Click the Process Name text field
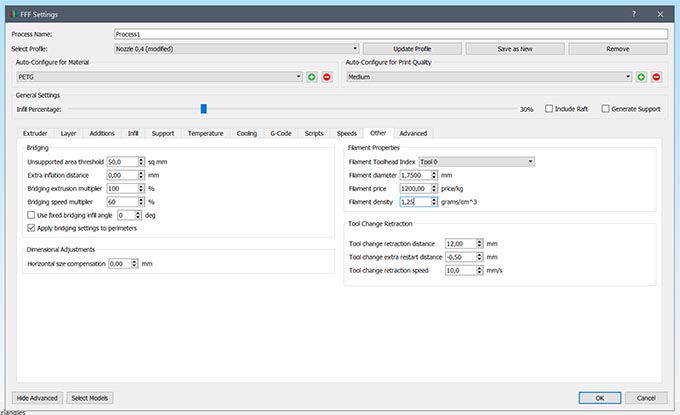 point(390,33)
